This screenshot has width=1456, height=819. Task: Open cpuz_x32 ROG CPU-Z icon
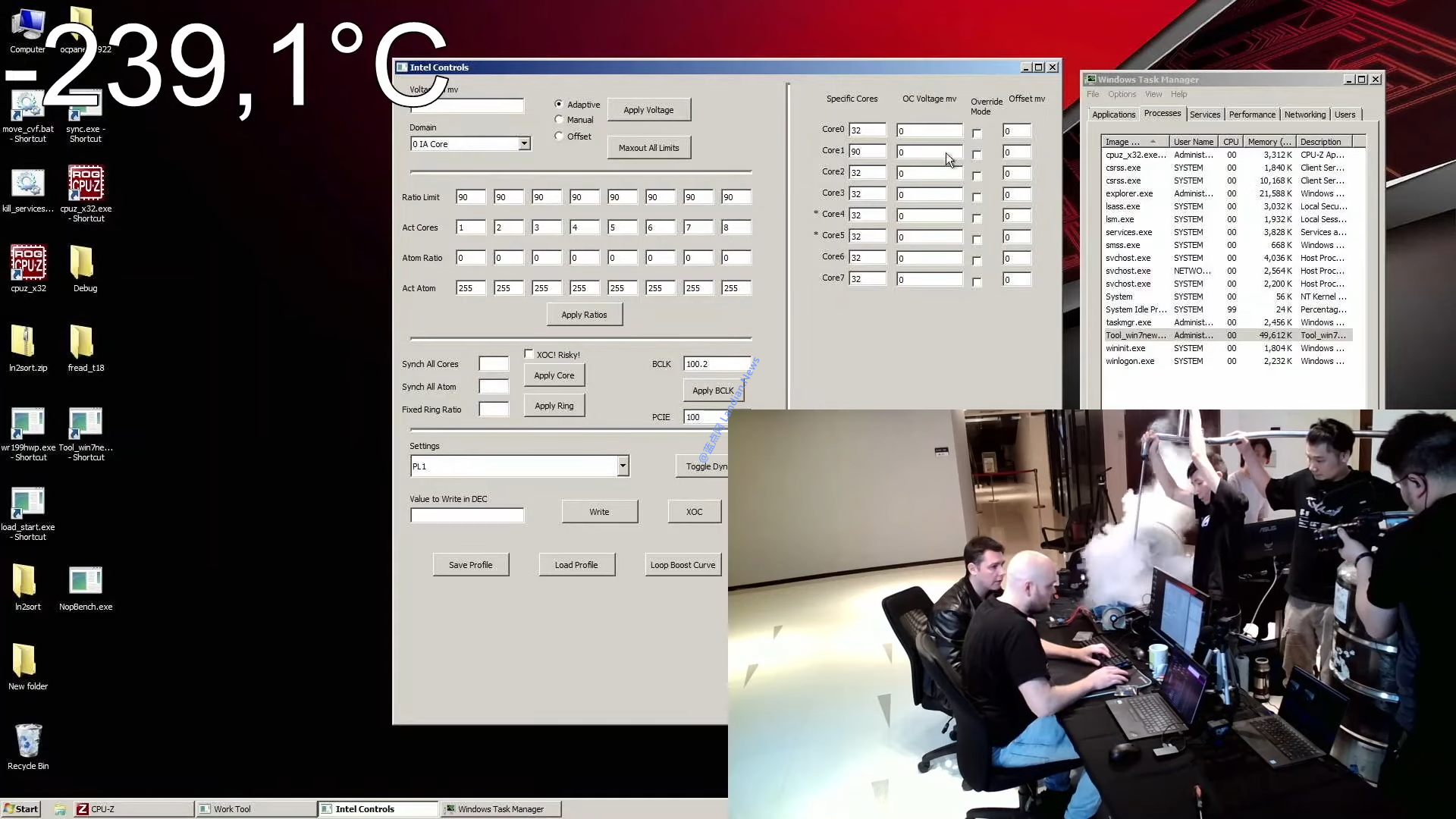28,268
